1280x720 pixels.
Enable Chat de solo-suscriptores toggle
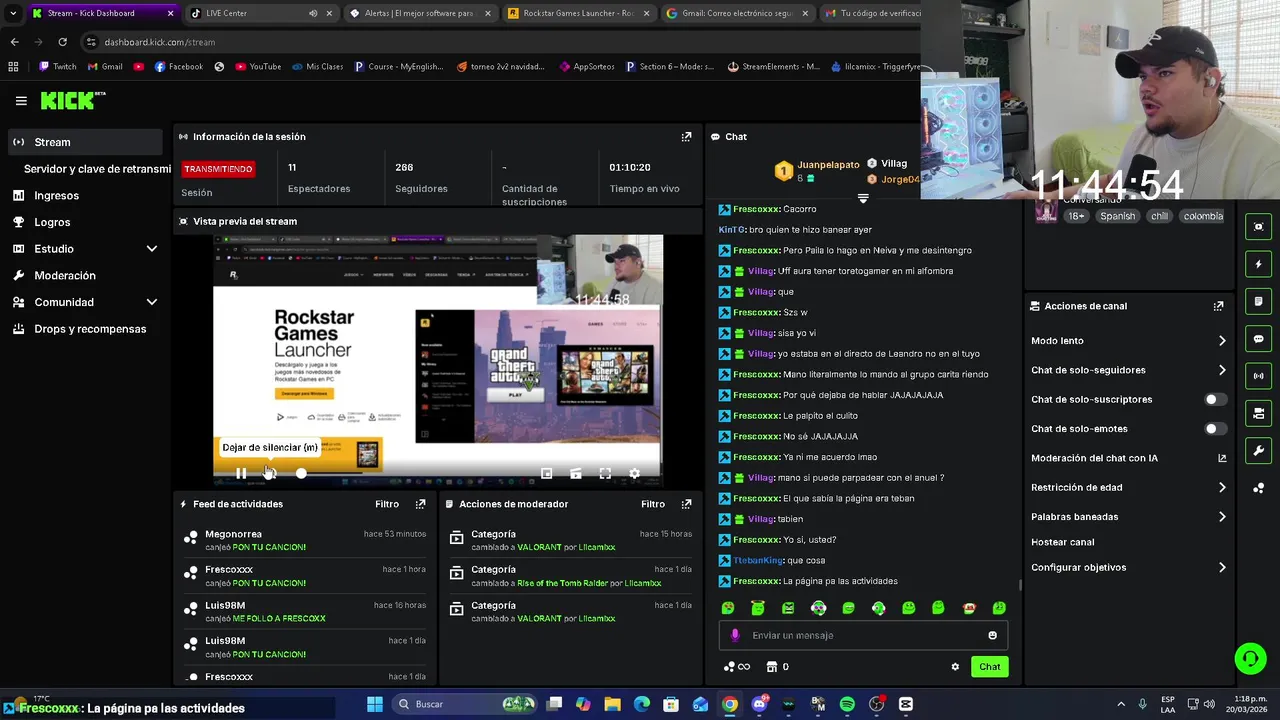[1215, 399]
